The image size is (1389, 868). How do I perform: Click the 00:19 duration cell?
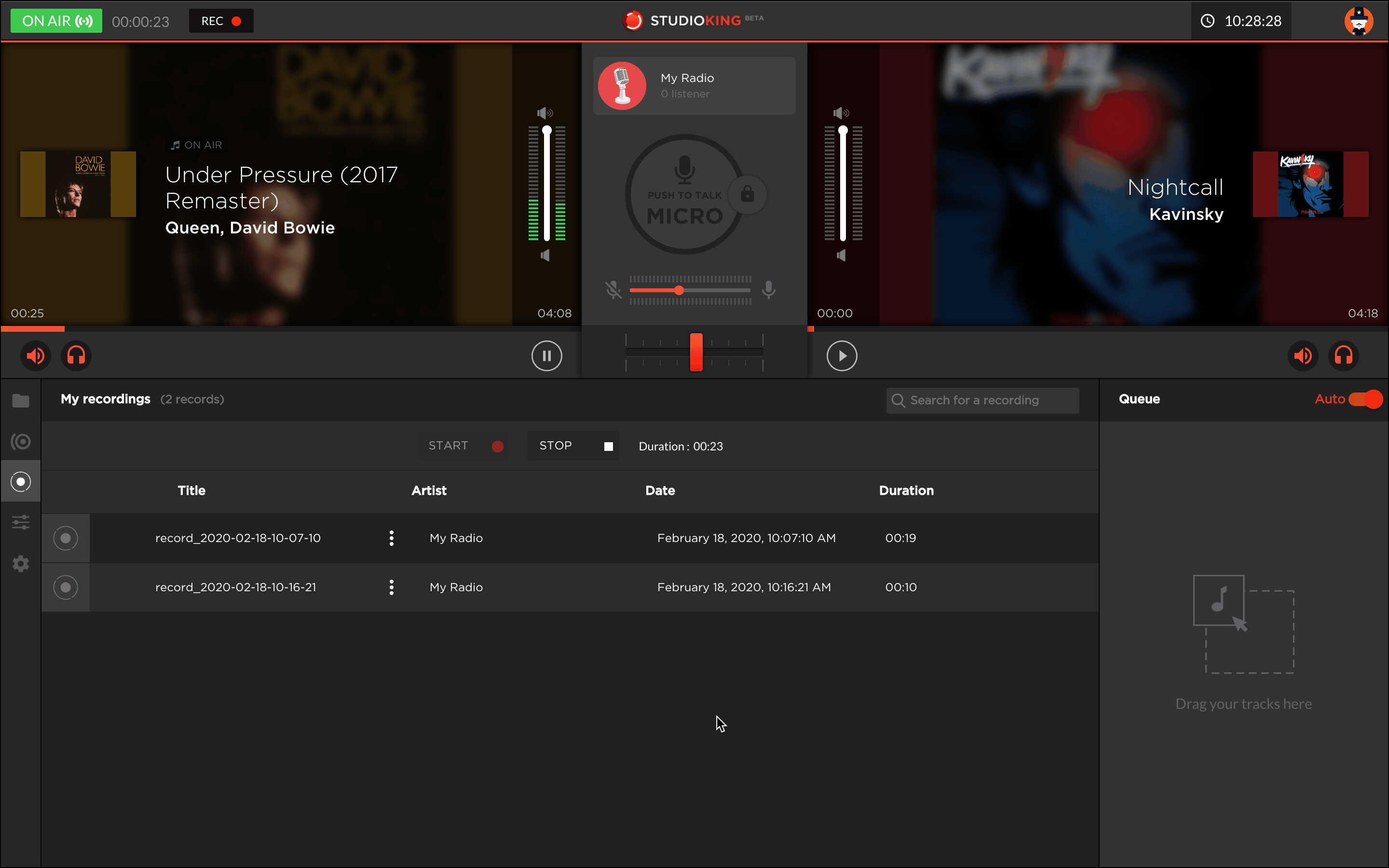pos(900,538)
